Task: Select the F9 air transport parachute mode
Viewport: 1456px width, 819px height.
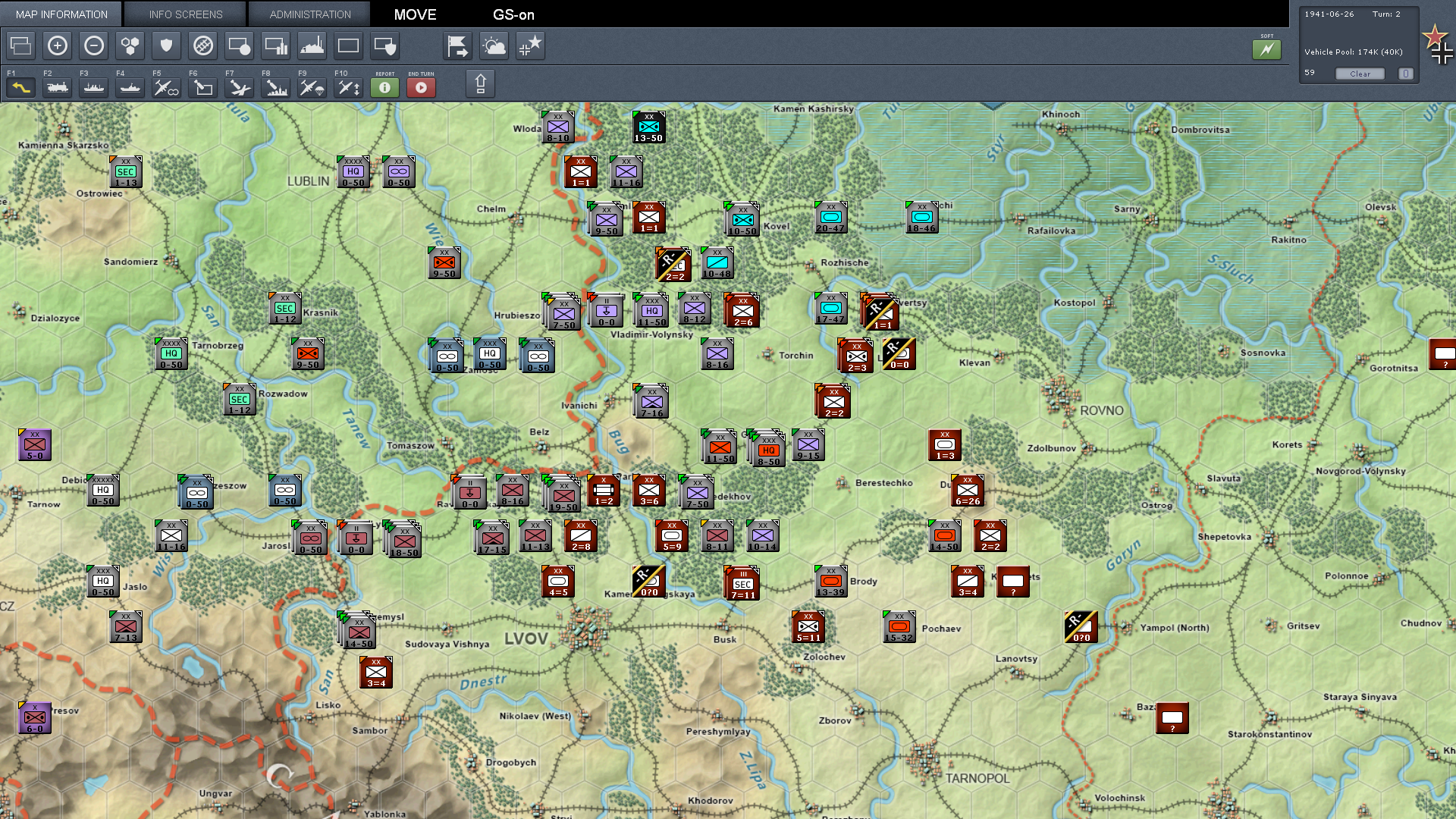Action: pyautogui.click(x=312, y=88)
